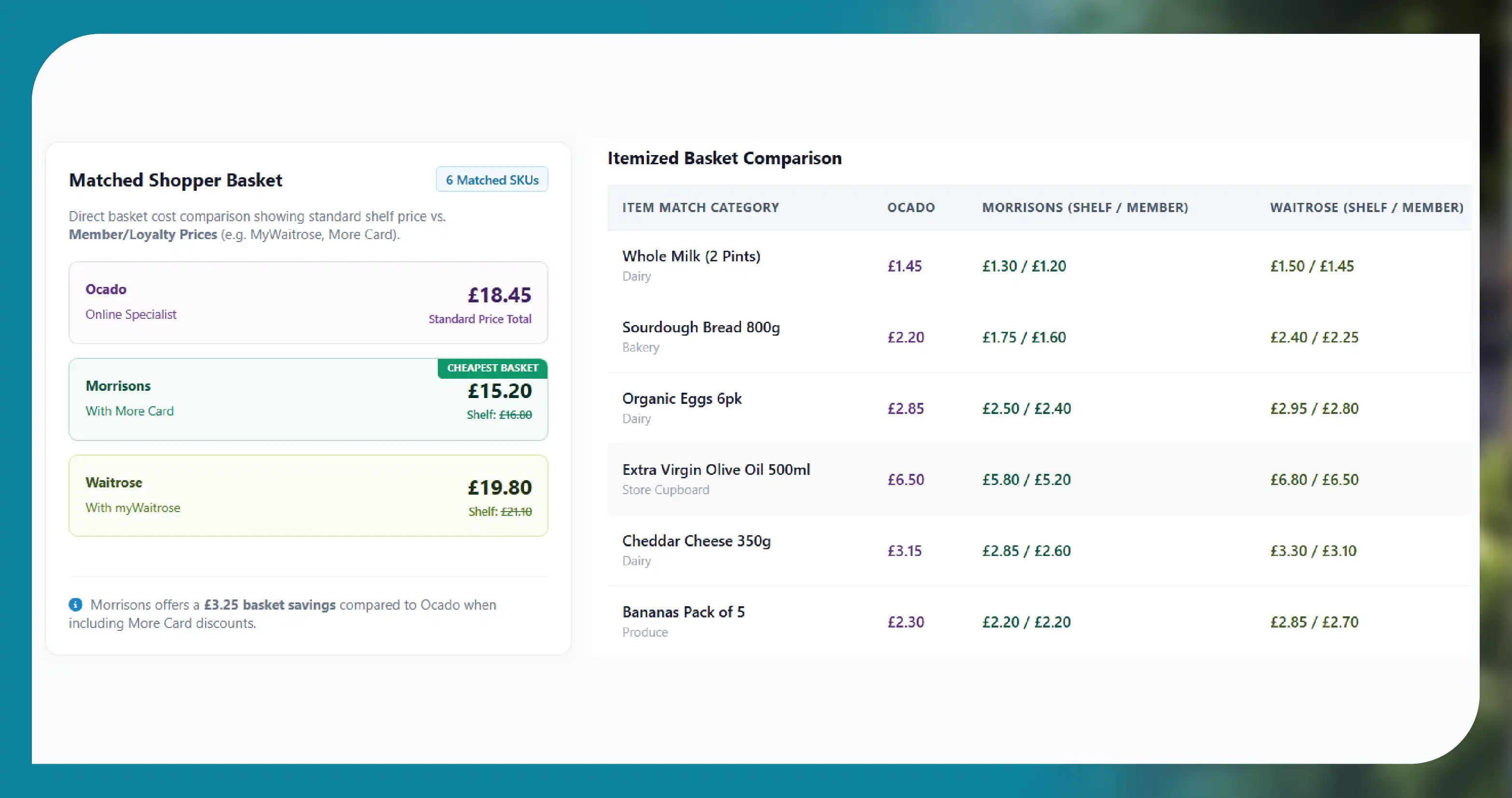
Task: Click Waitrose price £2.95 / £2.80 for Eggs
Action: tap(1314, 408)
